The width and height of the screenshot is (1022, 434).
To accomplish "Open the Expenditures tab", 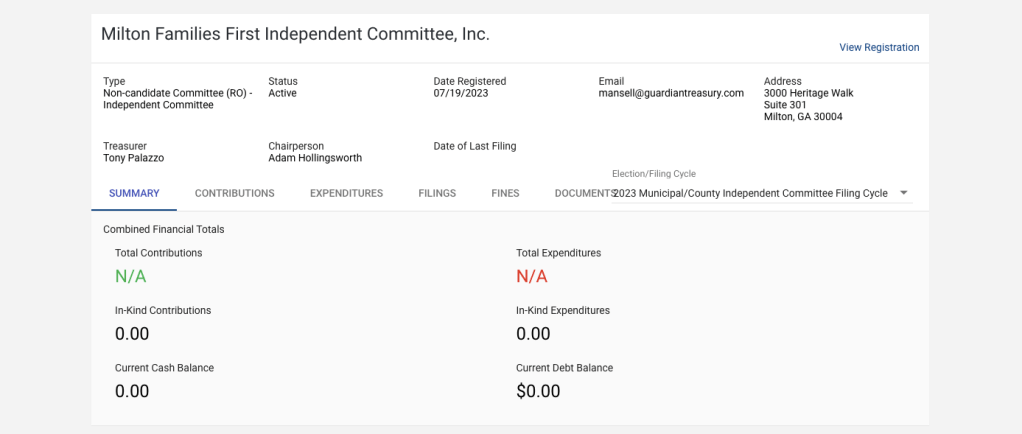I will [x=346, y=193].
